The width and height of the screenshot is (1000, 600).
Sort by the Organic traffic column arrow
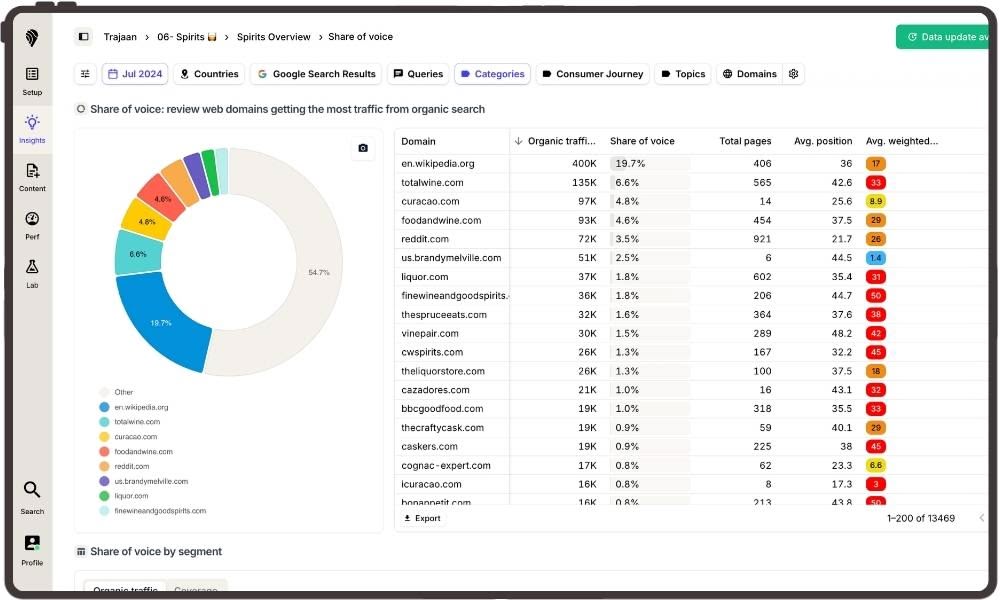coord(518,141)
